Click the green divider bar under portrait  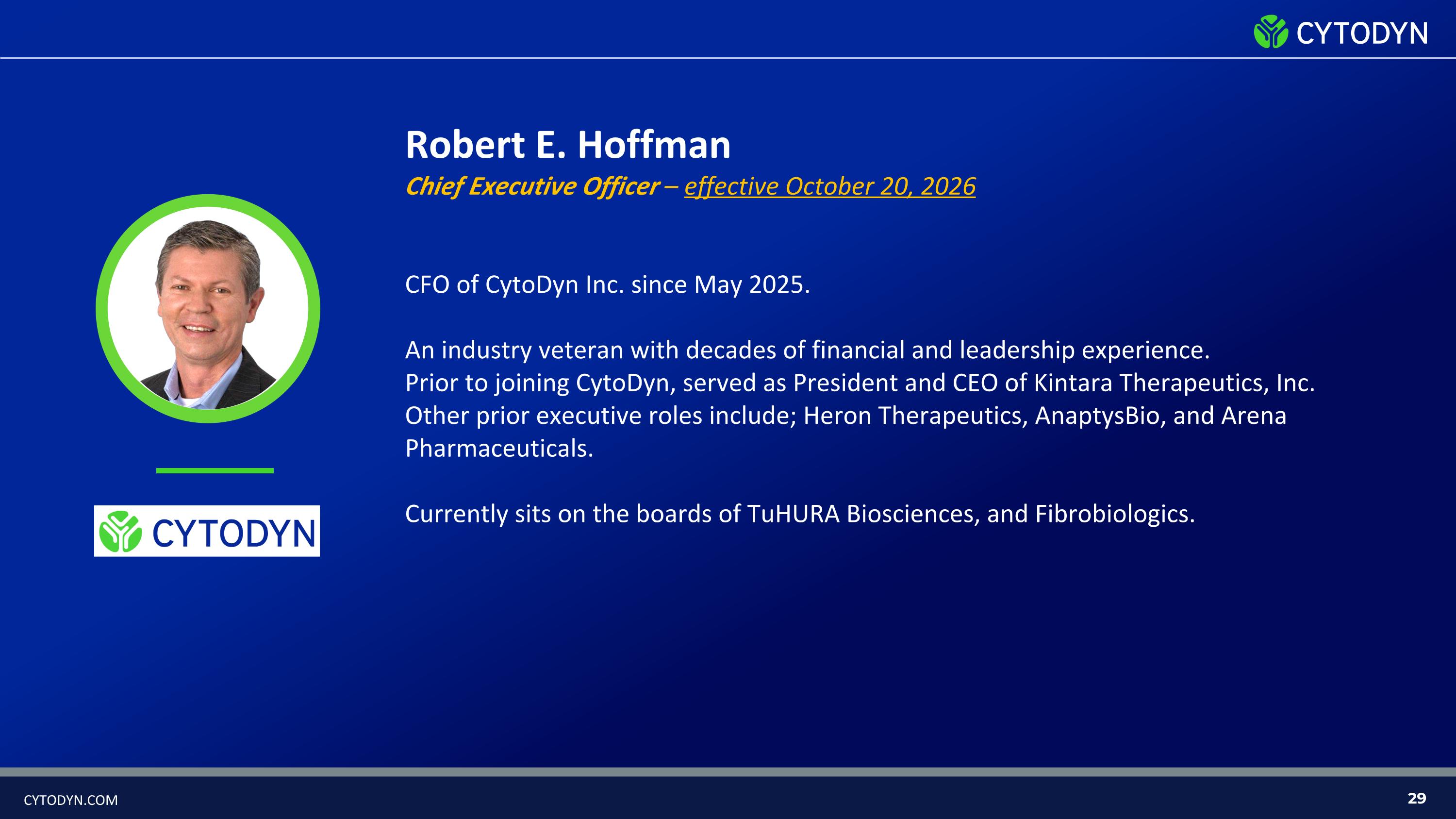tap(215, 470)
